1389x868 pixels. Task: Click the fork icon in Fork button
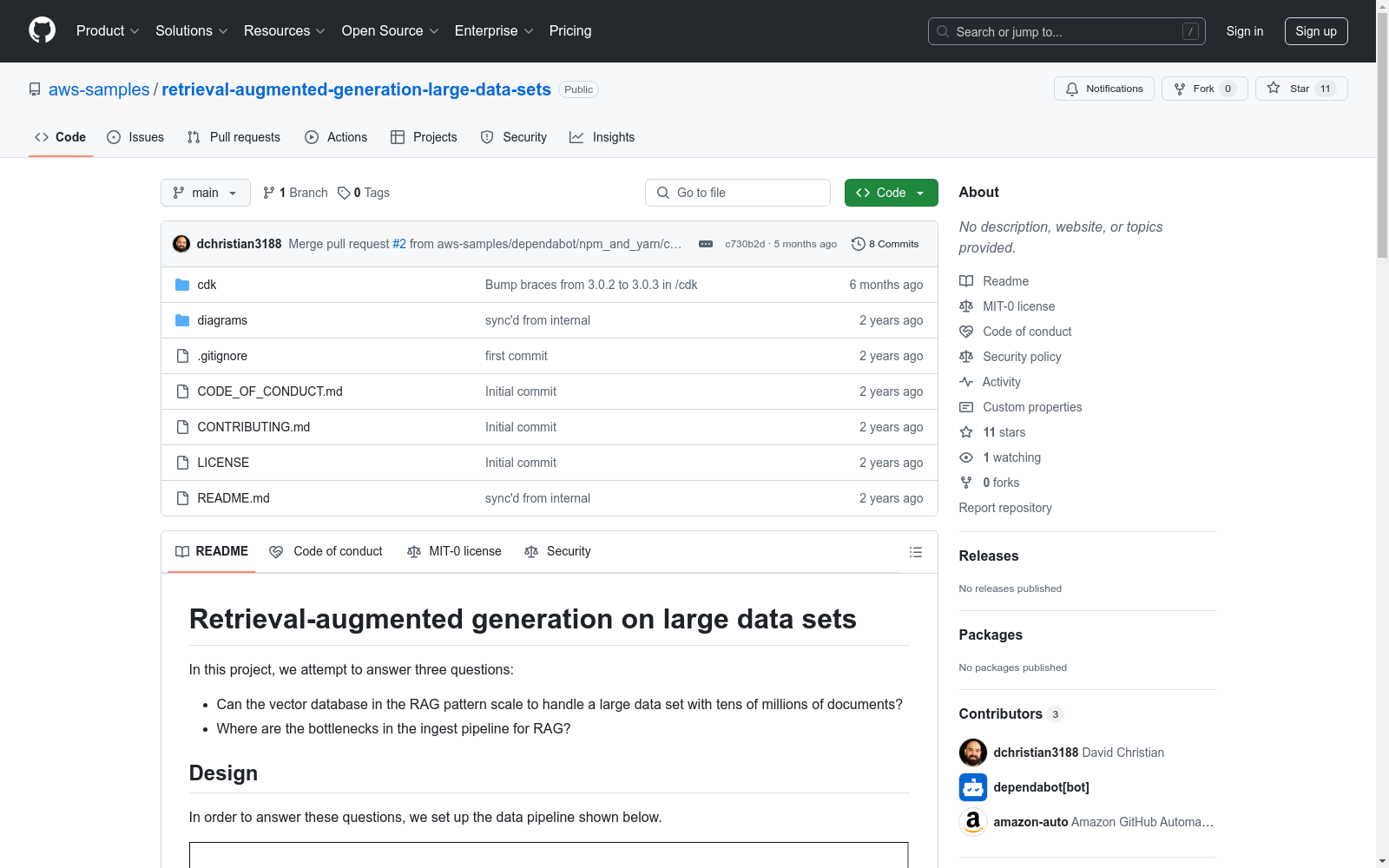(1180, 89)
